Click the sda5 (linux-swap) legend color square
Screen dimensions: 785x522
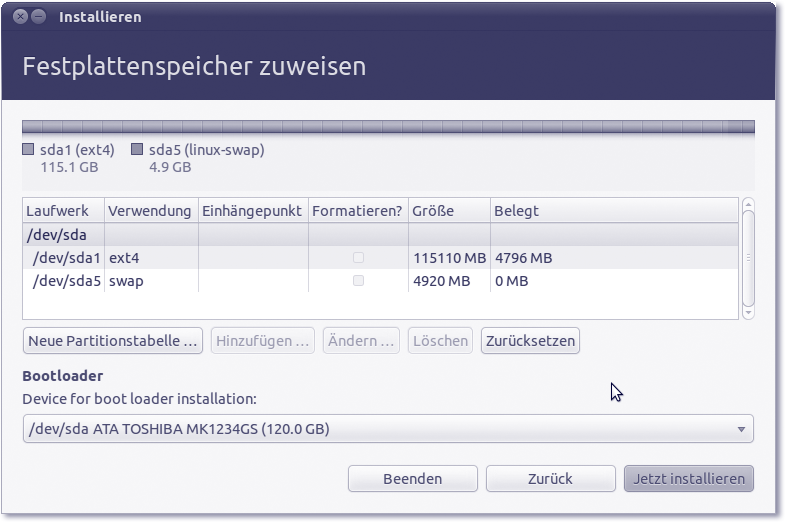pos(137,150)
